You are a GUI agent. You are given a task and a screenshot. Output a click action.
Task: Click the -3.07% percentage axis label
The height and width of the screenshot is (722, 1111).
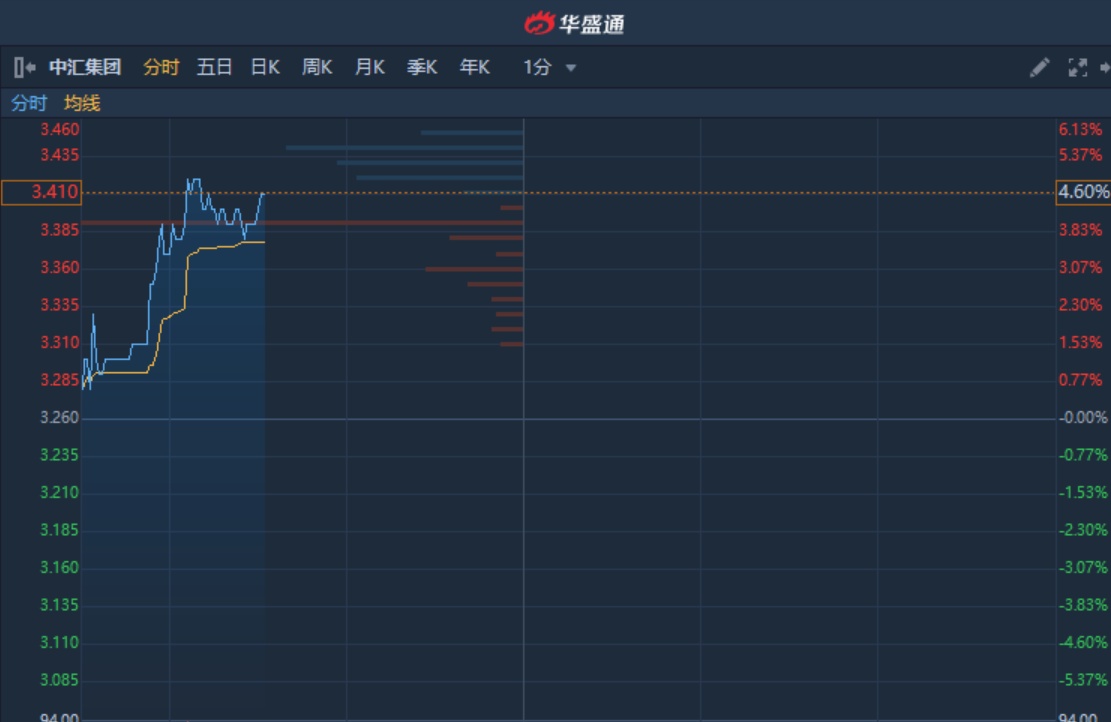pyautogui.click(x=1083, y=568)
